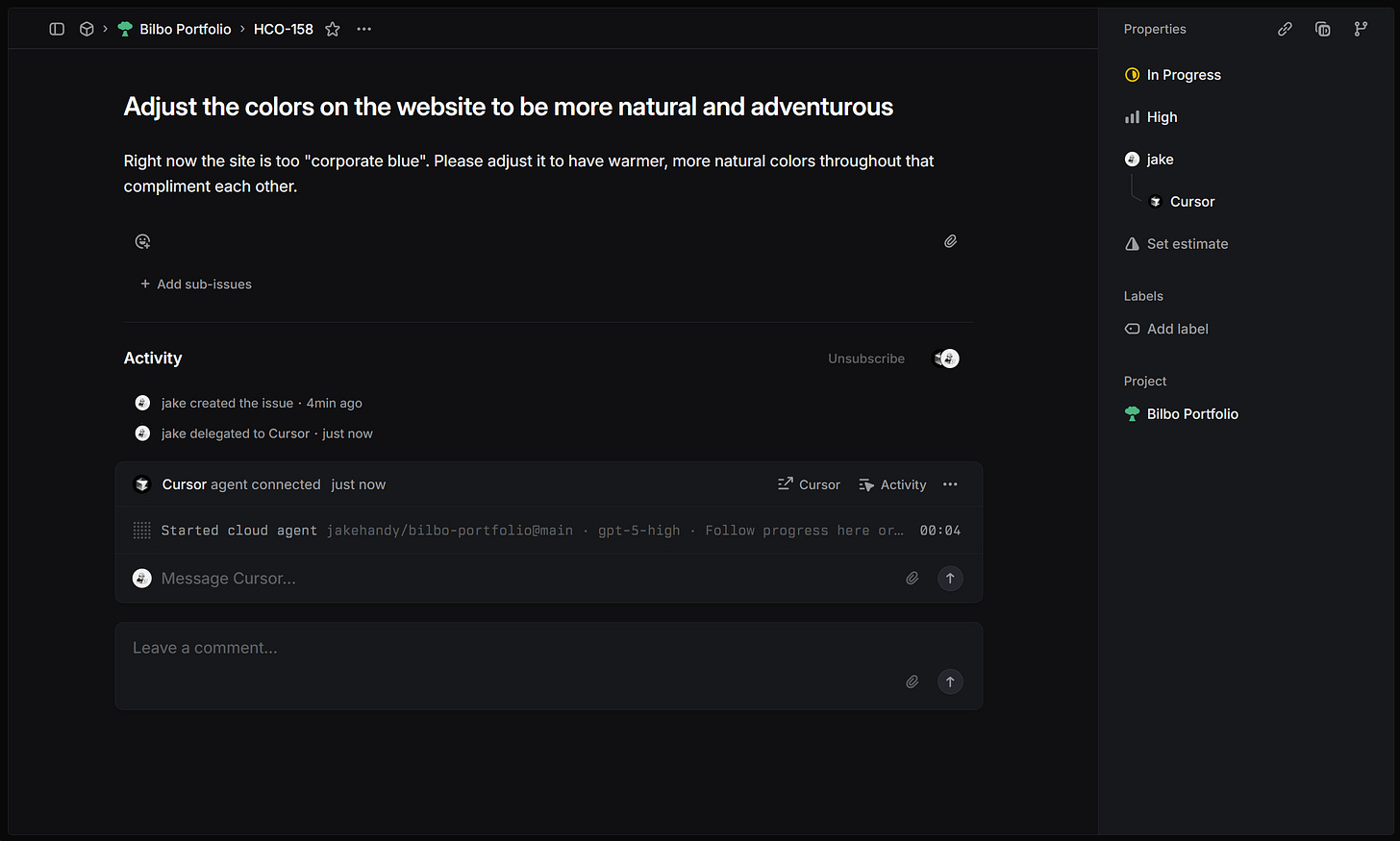
Task: Click jake's avatar in Properties
Action: click(x=1132, y=160)
